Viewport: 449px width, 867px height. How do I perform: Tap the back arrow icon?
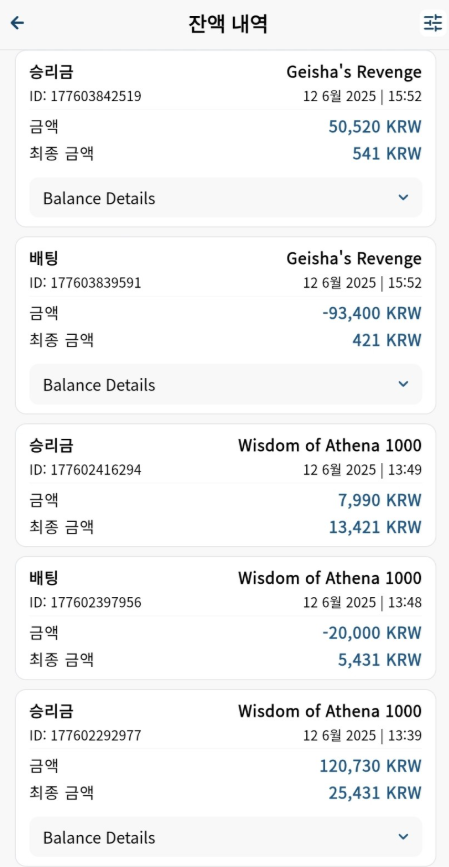(x=17, y=23)
